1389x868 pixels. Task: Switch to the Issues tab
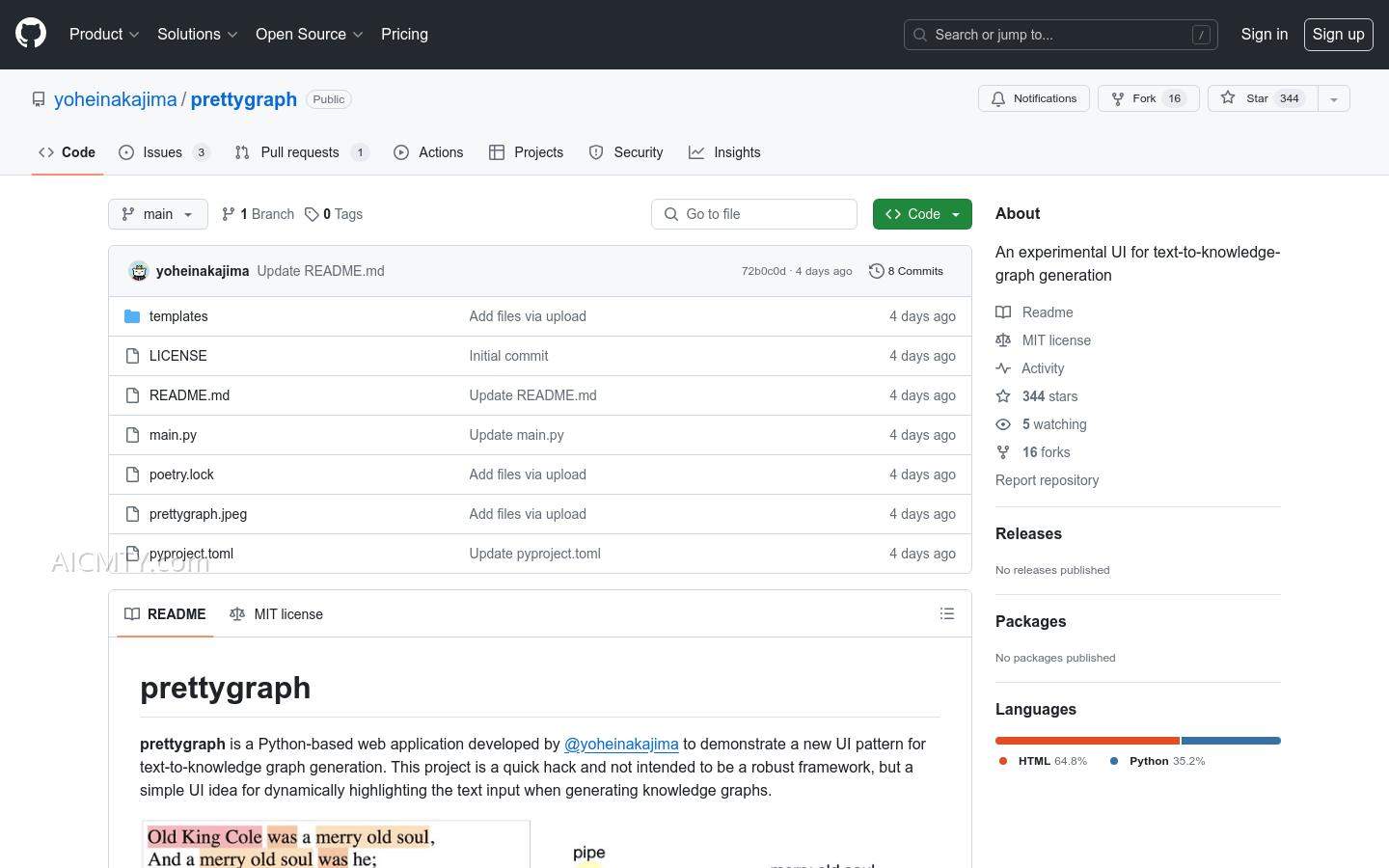[163, 152]
